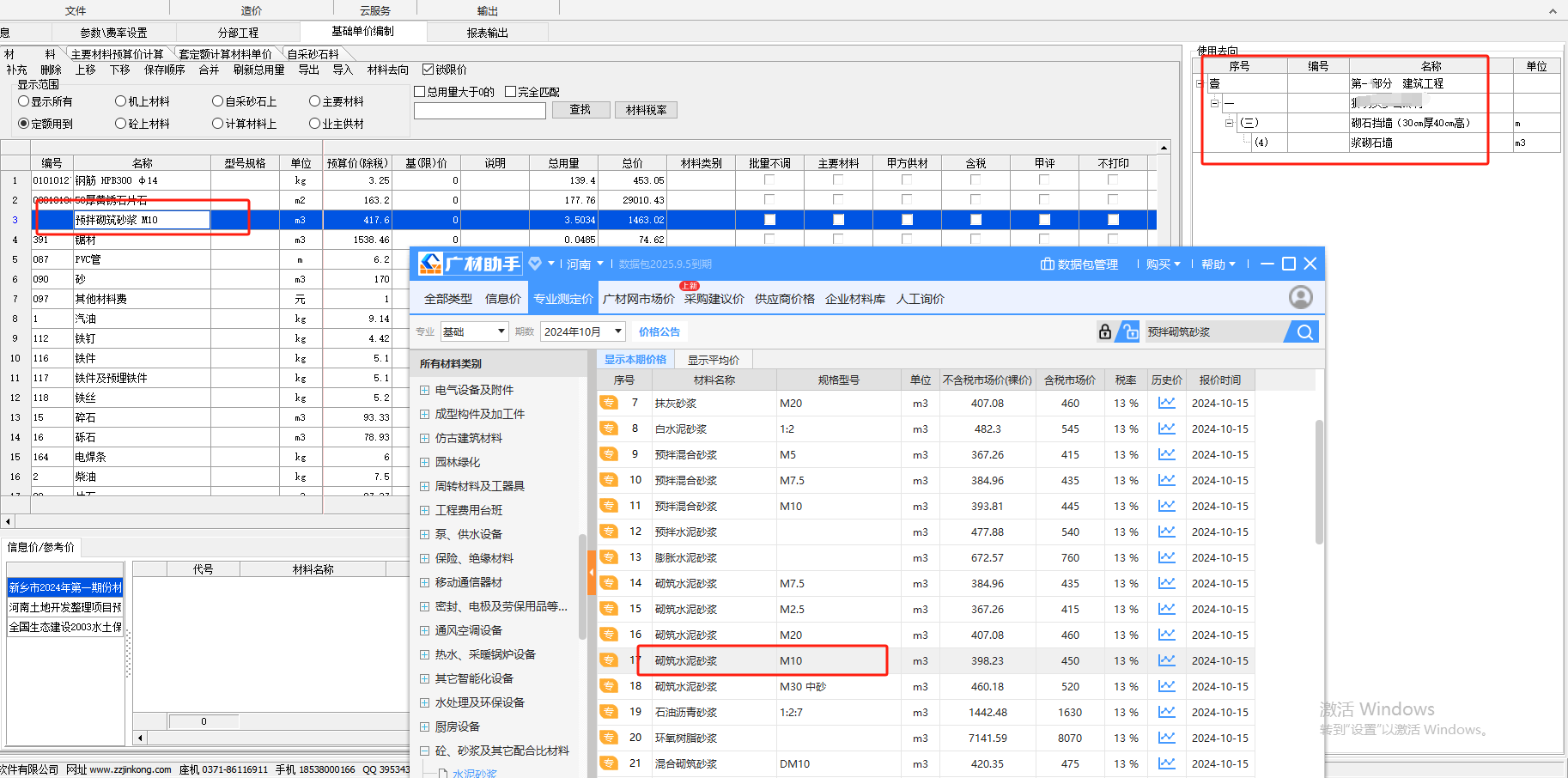Image resolution: width=1568 pixels, height=778 pixels.
Task: Open 帮助 dropdown menu
Action: coord(1219,264)
